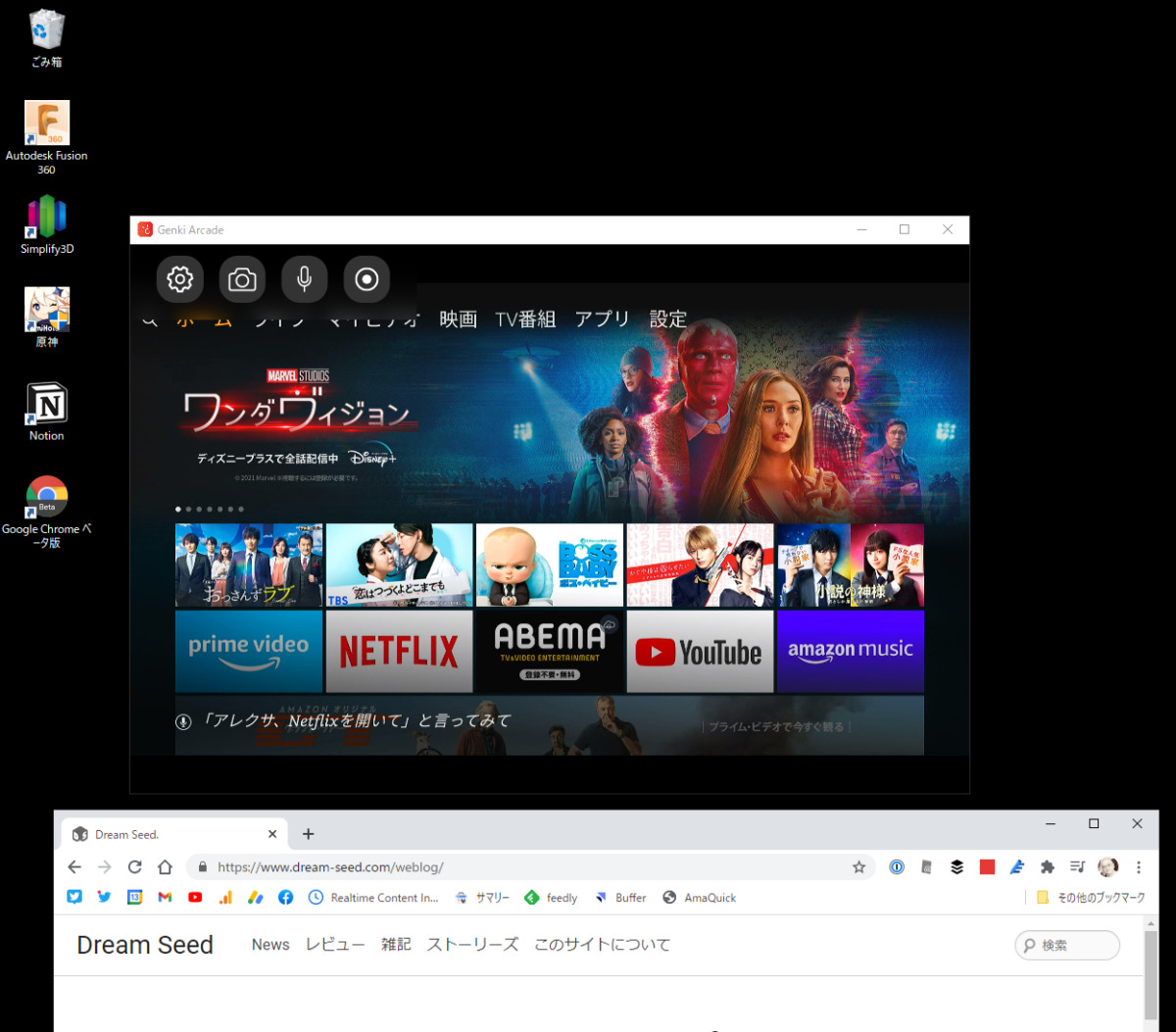Screen dimensions: 1176x1032
Task: Open Genki Arcade settings gear
Action: pyautogui.click(x=180, y=280)
